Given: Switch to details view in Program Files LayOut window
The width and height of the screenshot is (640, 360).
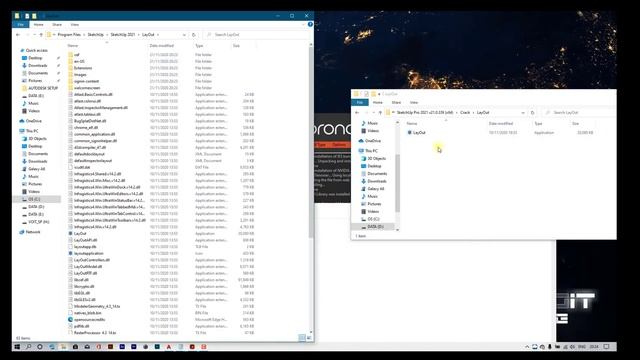Looking at the screenshot, I should coord(302,338).
